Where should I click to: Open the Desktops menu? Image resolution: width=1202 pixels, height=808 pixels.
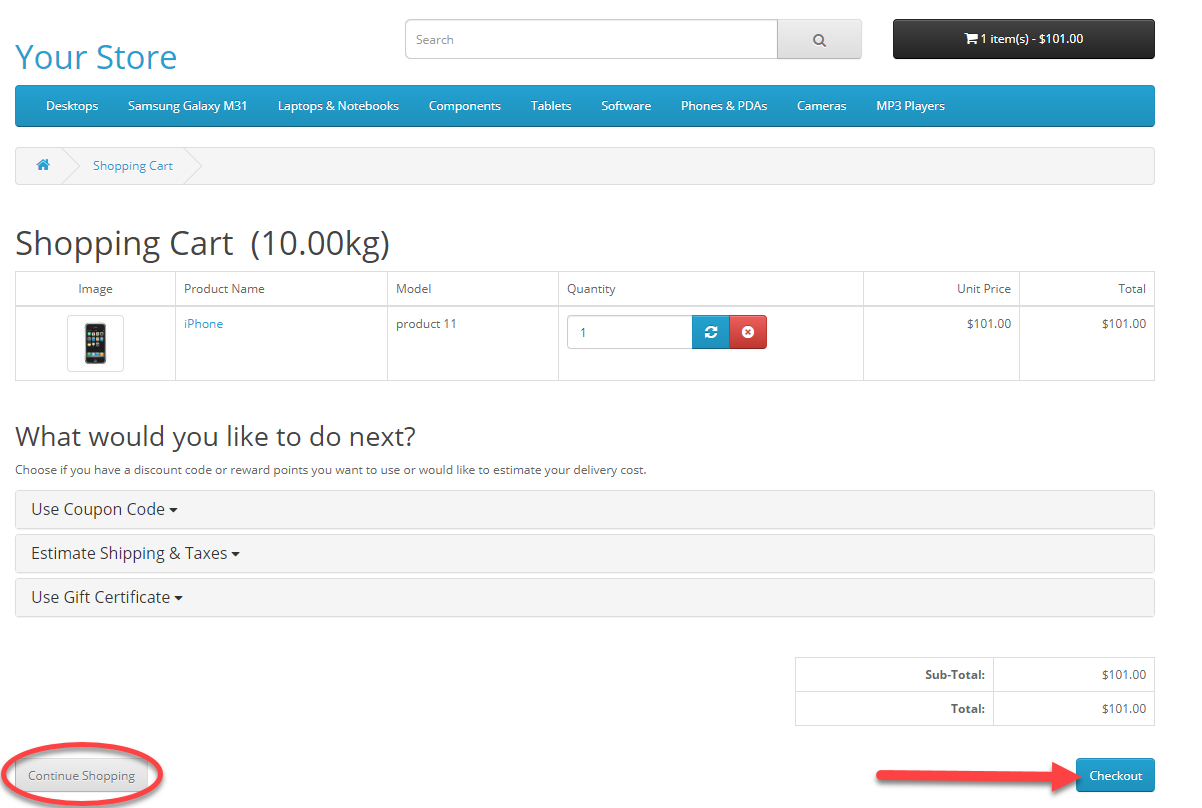[x=72, y=106]
